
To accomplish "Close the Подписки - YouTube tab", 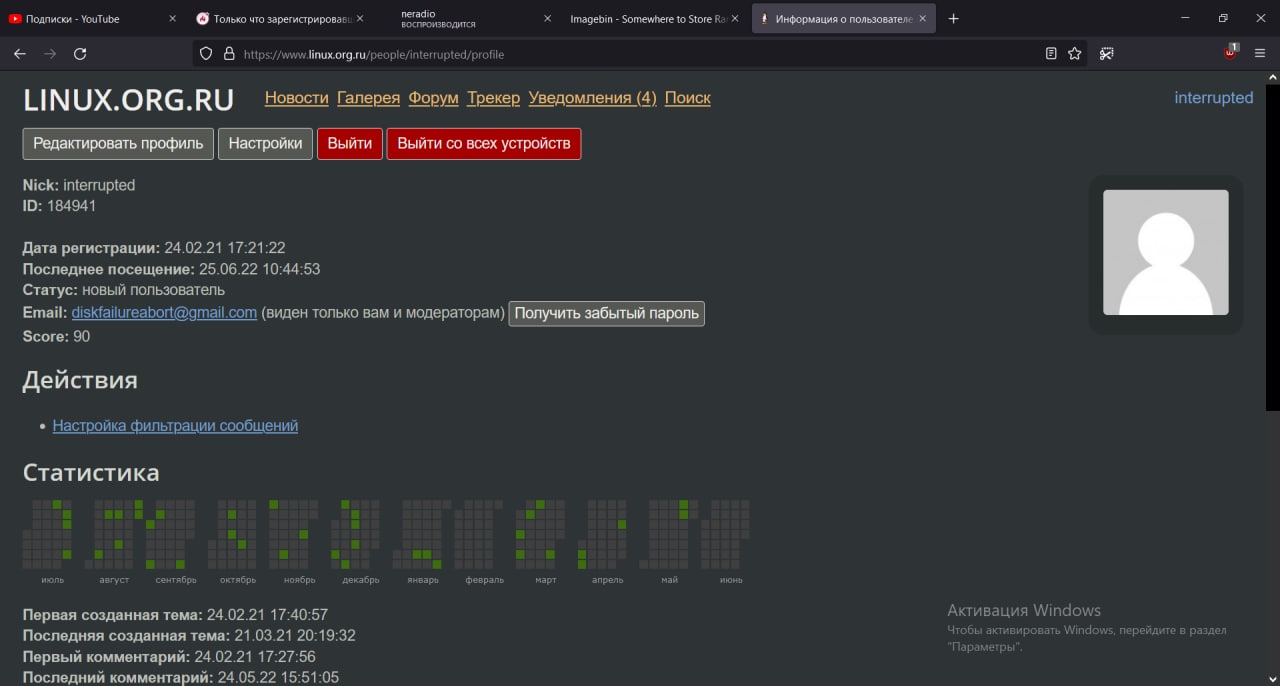I will pyautogui.click(x=172, y=19).
